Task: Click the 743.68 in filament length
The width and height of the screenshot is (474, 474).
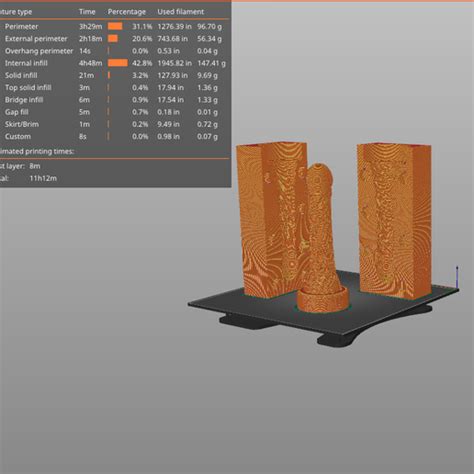Action: tap(172, 39)
